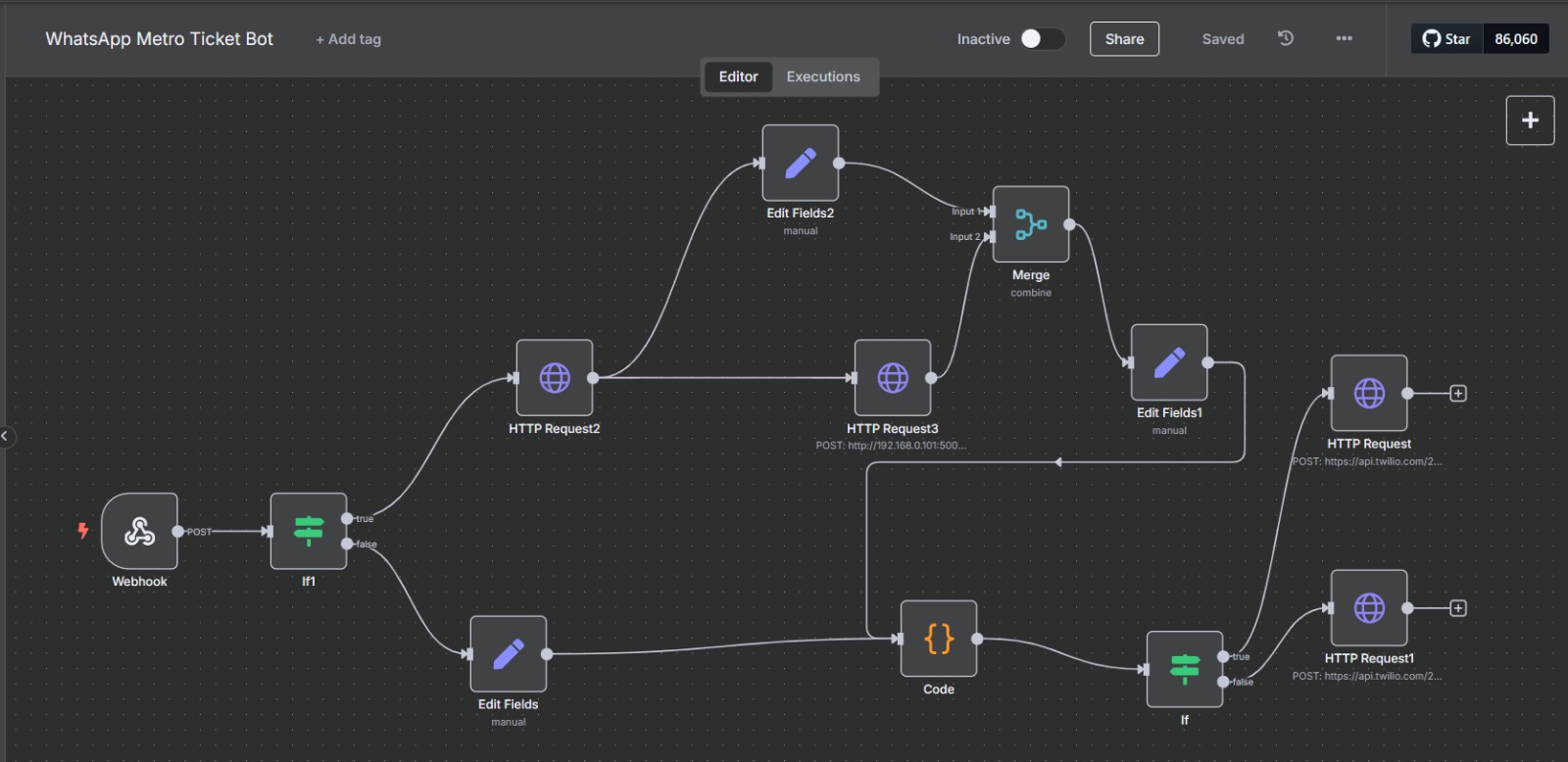The height and width of the screenshot is (762, 1568).
Task: Open the Edit Fields2 node
Action: coord(800,163)
